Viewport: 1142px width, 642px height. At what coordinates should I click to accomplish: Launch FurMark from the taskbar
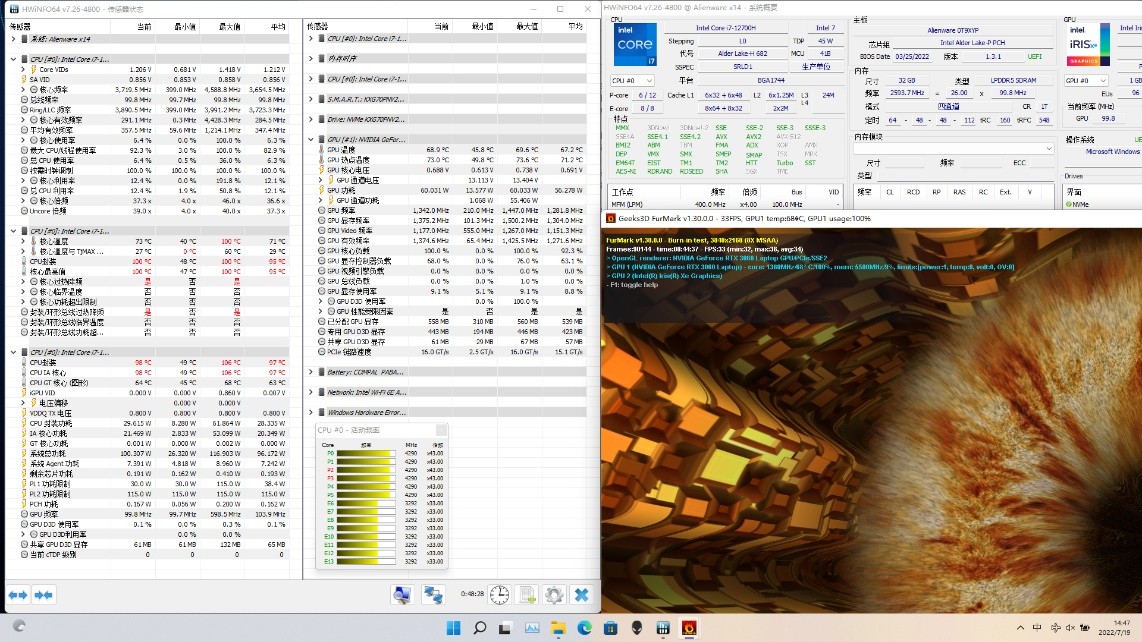click(689, 628)
